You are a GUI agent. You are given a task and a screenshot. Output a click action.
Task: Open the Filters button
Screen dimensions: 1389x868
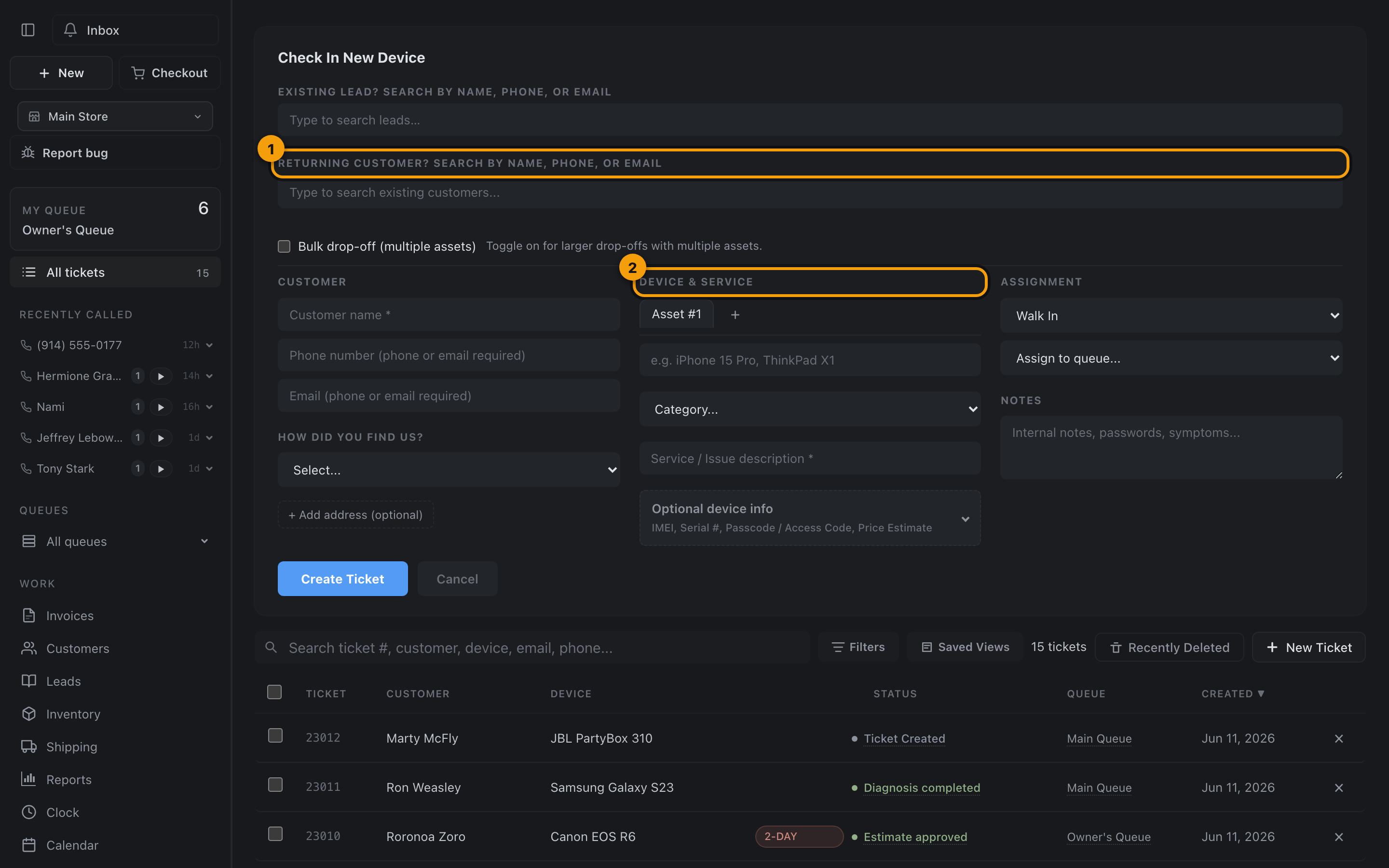858,647
